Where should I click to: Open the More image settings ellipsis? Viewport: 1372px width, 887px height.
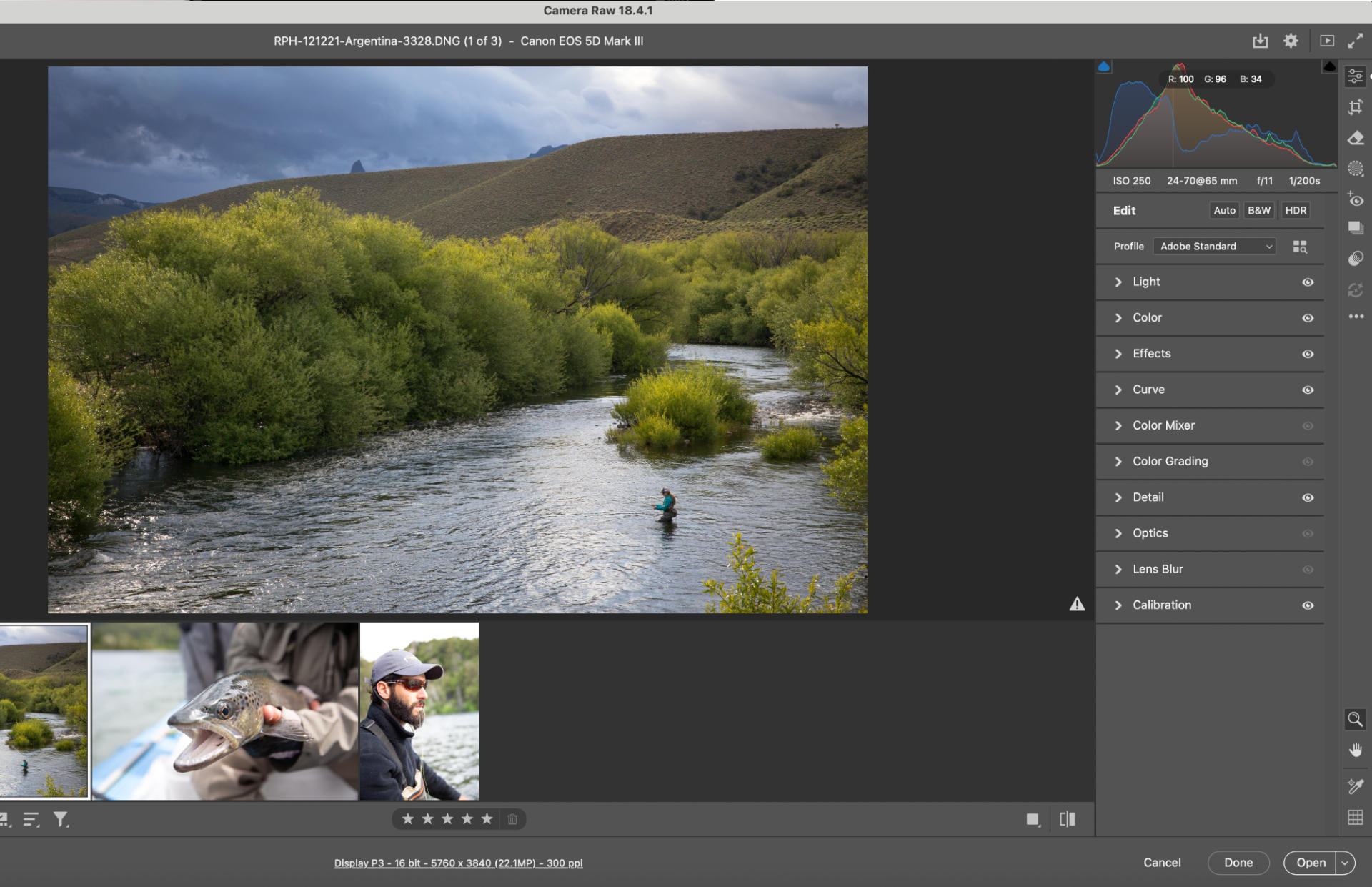(x=1356, y=317)
